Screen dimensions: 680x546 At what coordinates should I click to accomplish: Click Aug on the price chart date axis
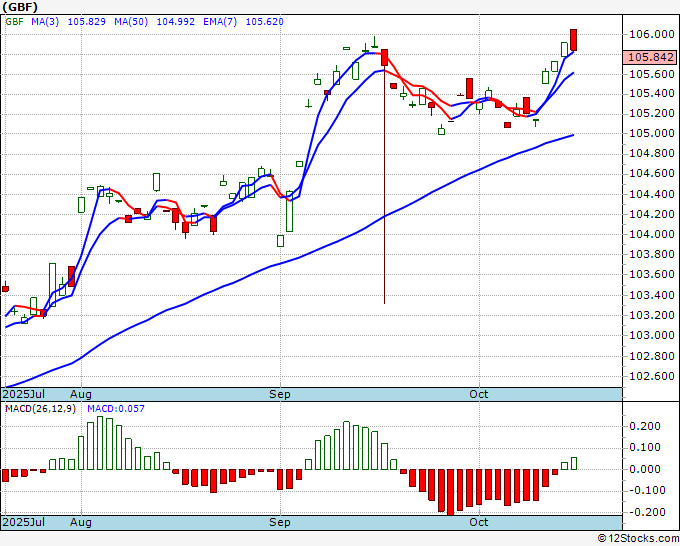pyautogui.click(x=81, y=394)
